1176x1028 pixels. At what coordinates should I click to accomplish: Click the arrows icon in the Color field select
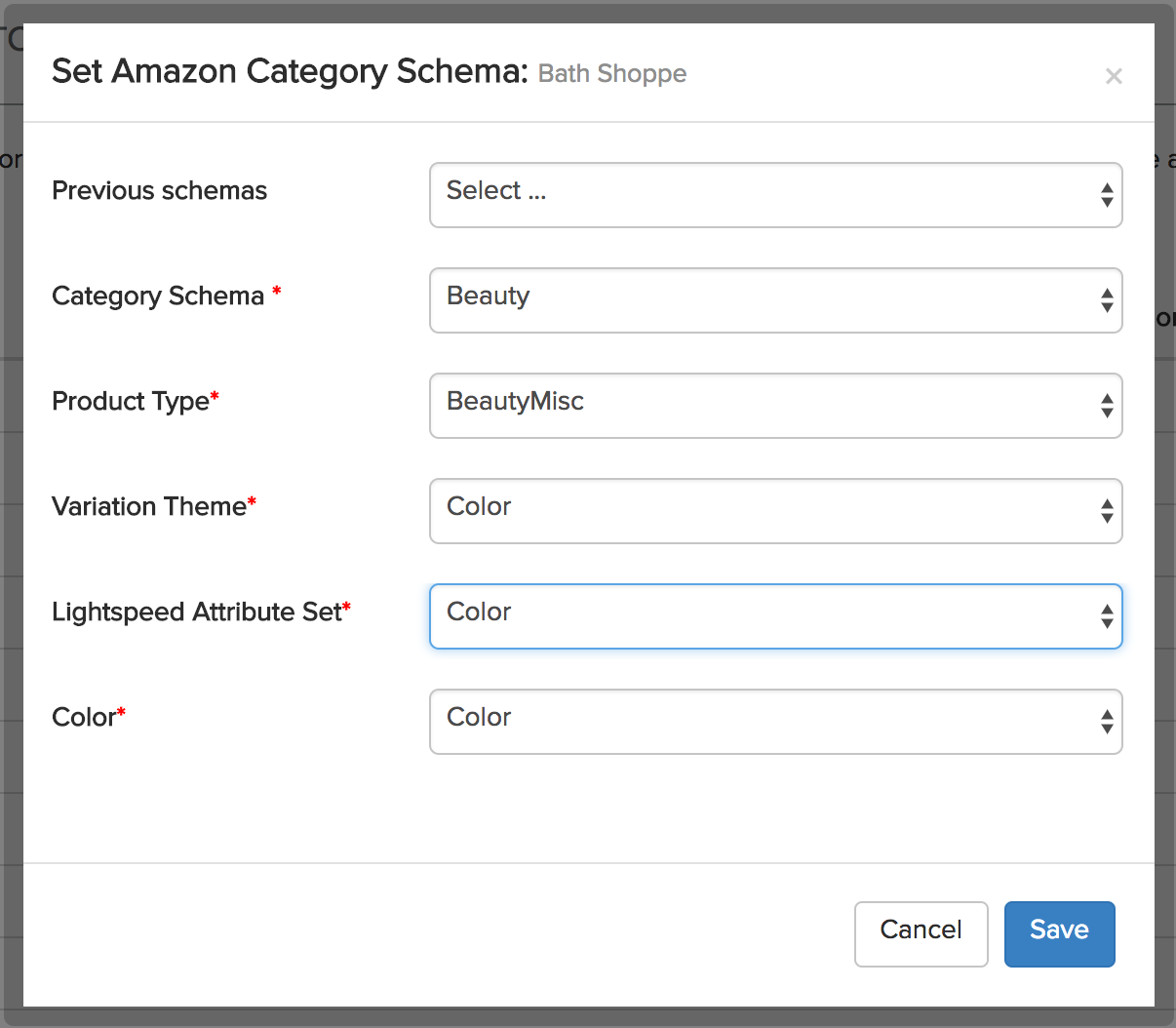(1107, 722)
